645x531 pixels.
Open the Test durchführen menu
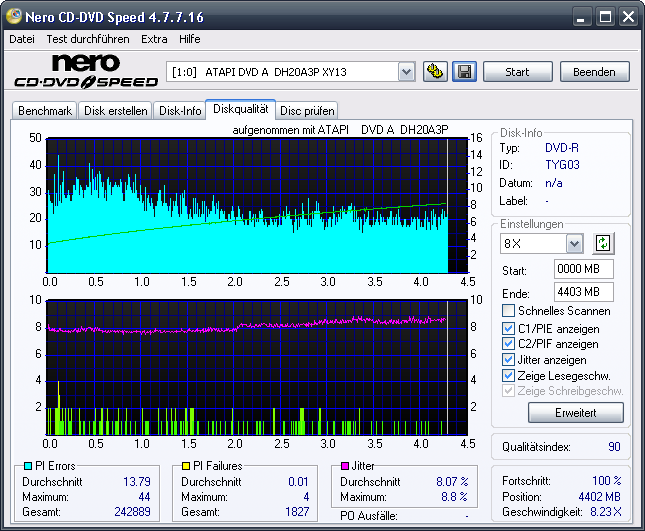pyautogui.click(x=88, y=39)
